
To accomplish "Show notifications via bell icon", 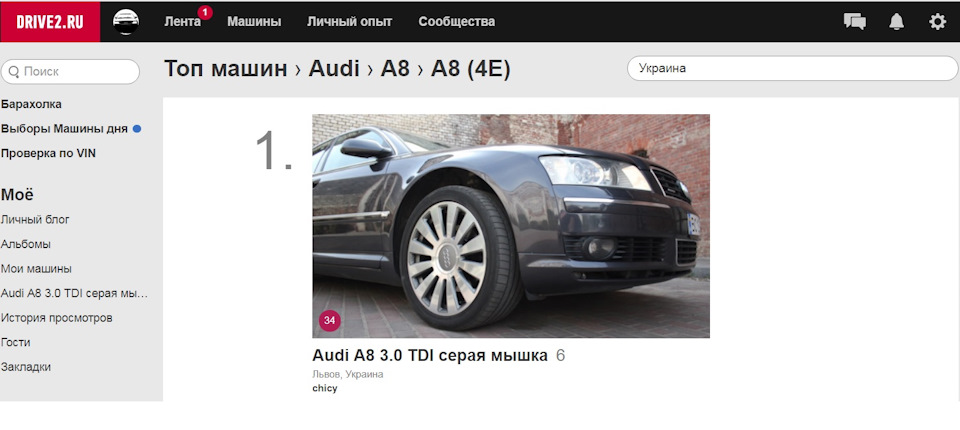I will (x=896, y=21).
